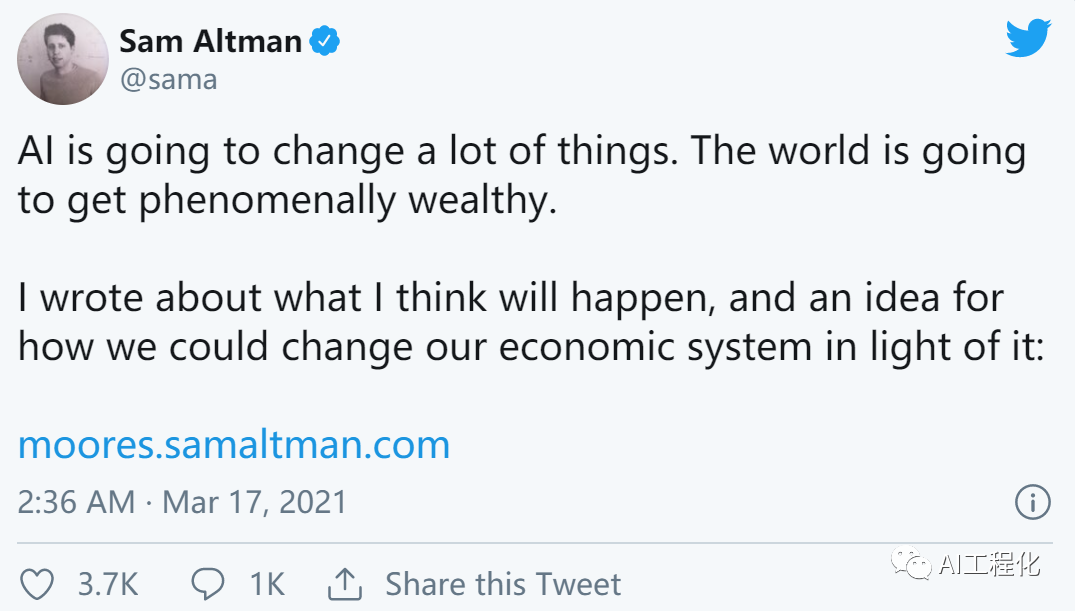Click the reply speech bubble icon
This screenshot has width=1075, height=611.
(207, 584)
